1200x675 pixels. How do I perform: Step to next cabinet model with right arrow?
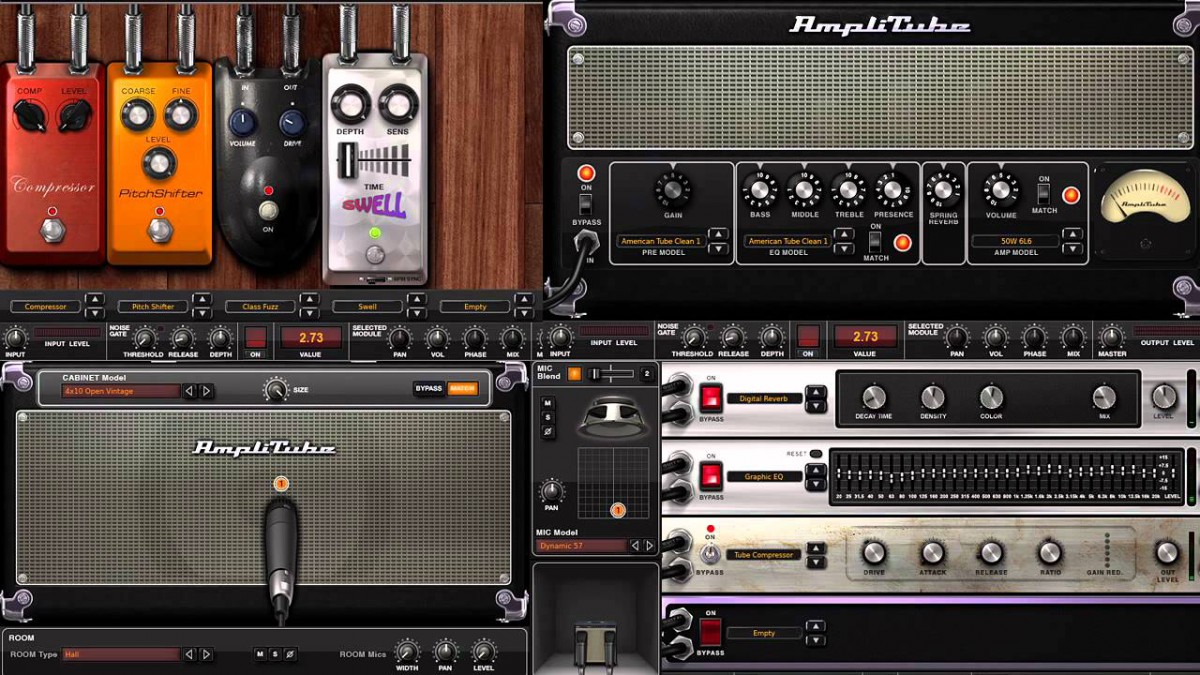(207, 391)
